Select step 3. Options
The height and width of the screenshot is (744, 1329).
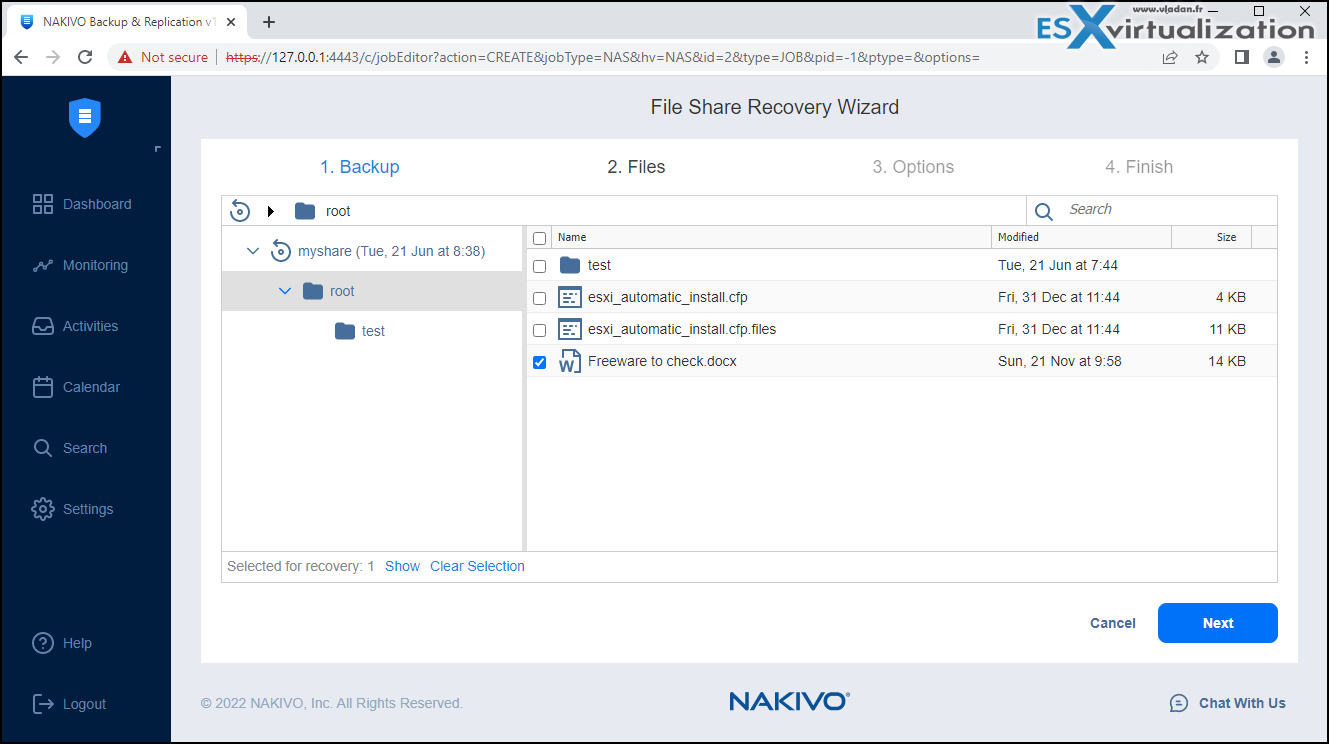tap(913, 167)
